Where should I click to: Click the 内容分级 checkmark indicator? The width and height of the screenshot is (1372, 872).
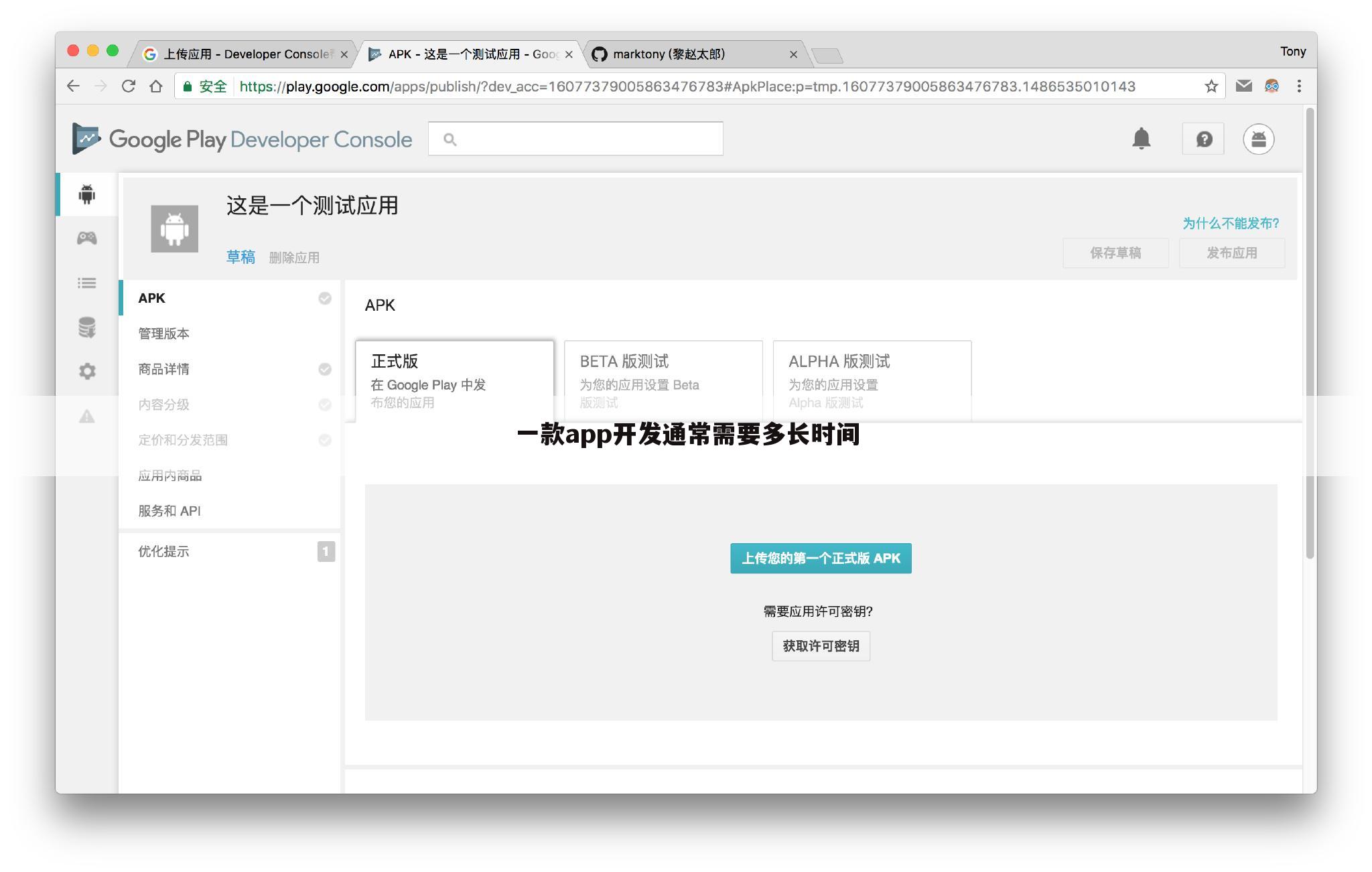324,405
